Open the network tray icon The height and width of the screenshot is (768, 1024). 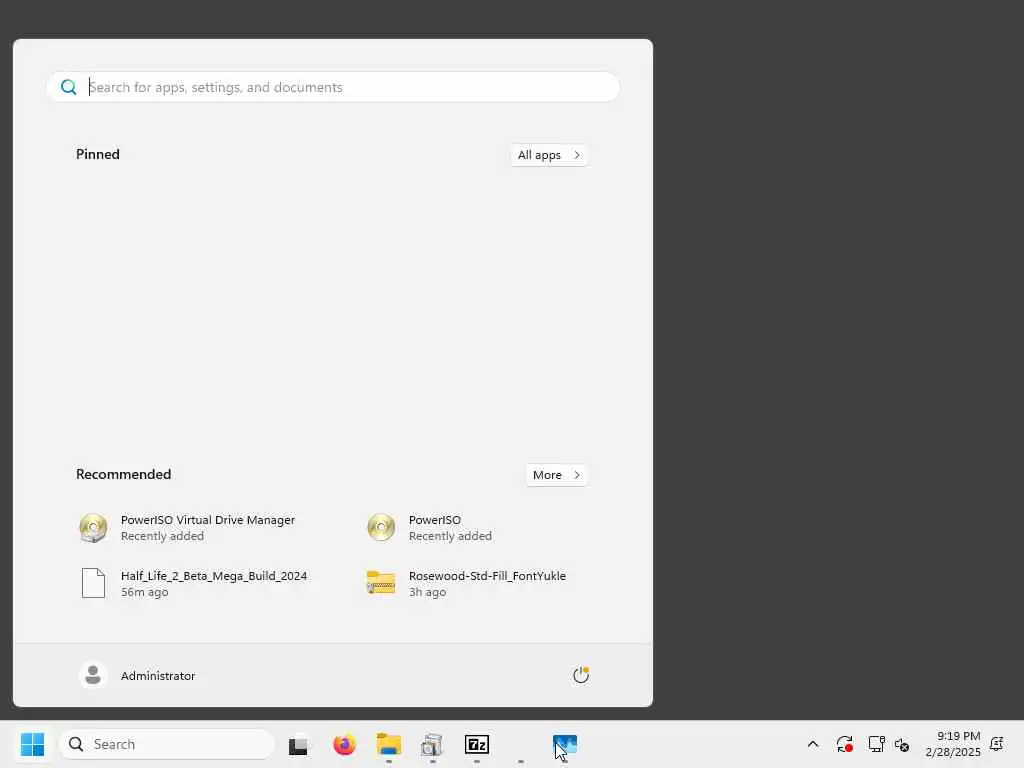[876, 744]
